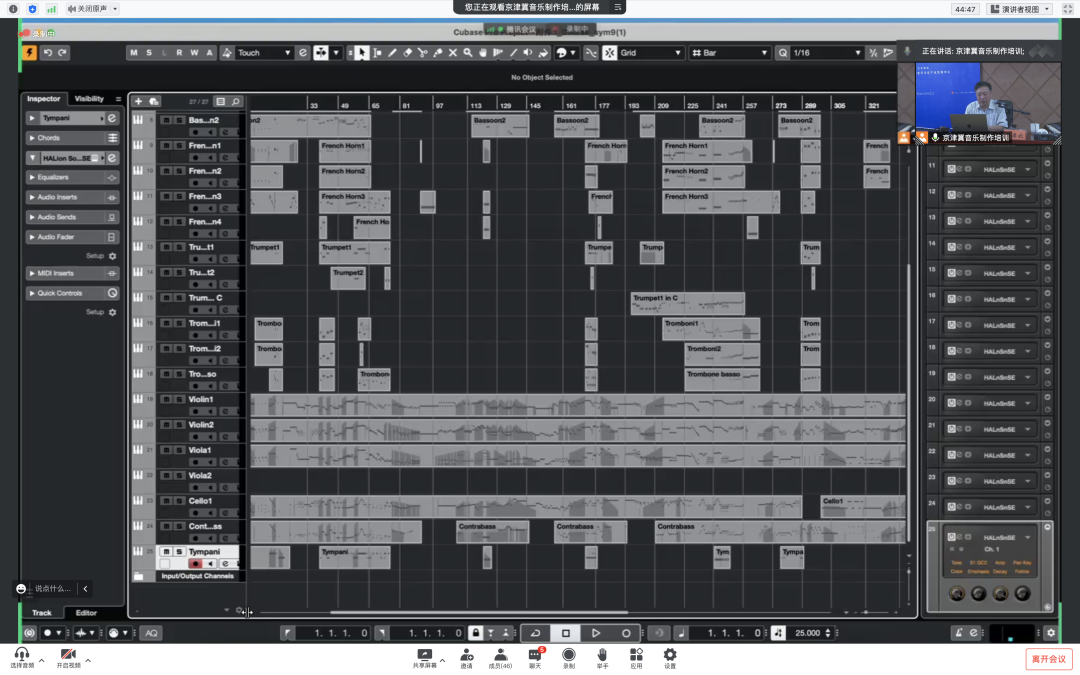Screen dimensions: 1080x675
Task: Pick the Zoom magnifier tool
Action: pyautogui.click(x=468, y=53)
